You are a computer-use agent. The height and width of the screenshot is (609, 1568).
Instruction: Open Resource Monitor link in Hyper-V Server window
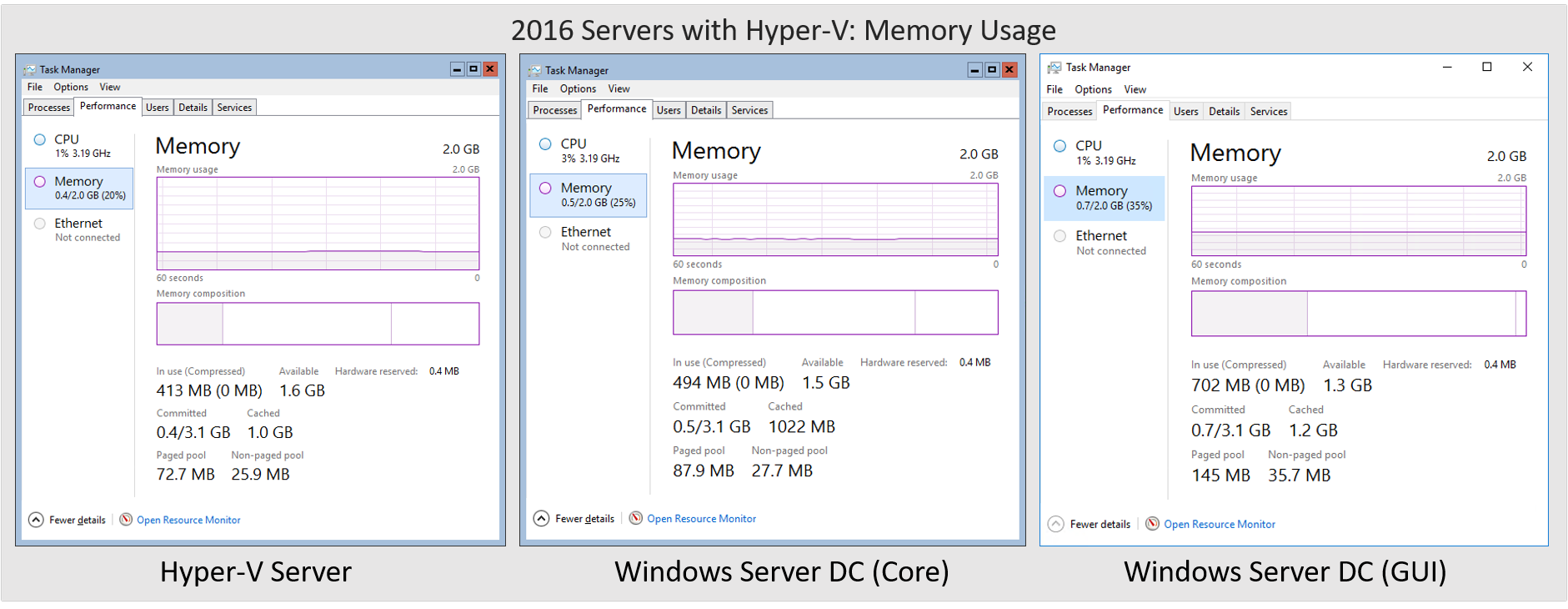click(x=188, y=520)
